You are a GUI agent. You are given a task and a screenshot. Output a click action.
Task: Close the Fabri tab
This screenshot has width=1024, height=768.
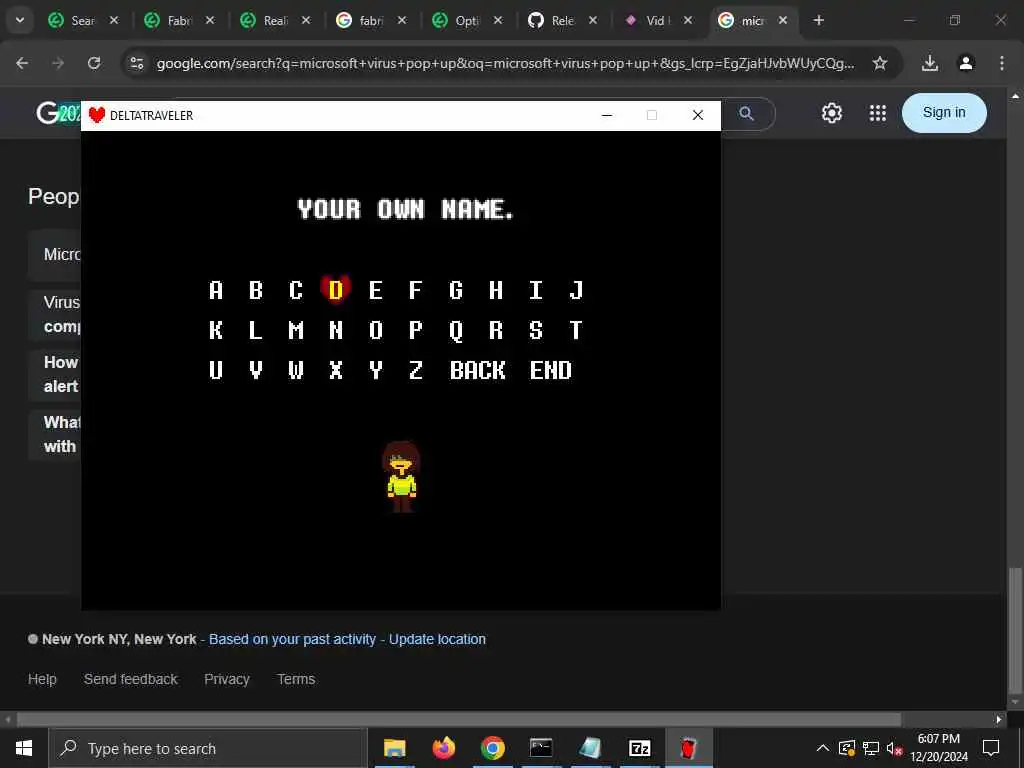(210, 20)
